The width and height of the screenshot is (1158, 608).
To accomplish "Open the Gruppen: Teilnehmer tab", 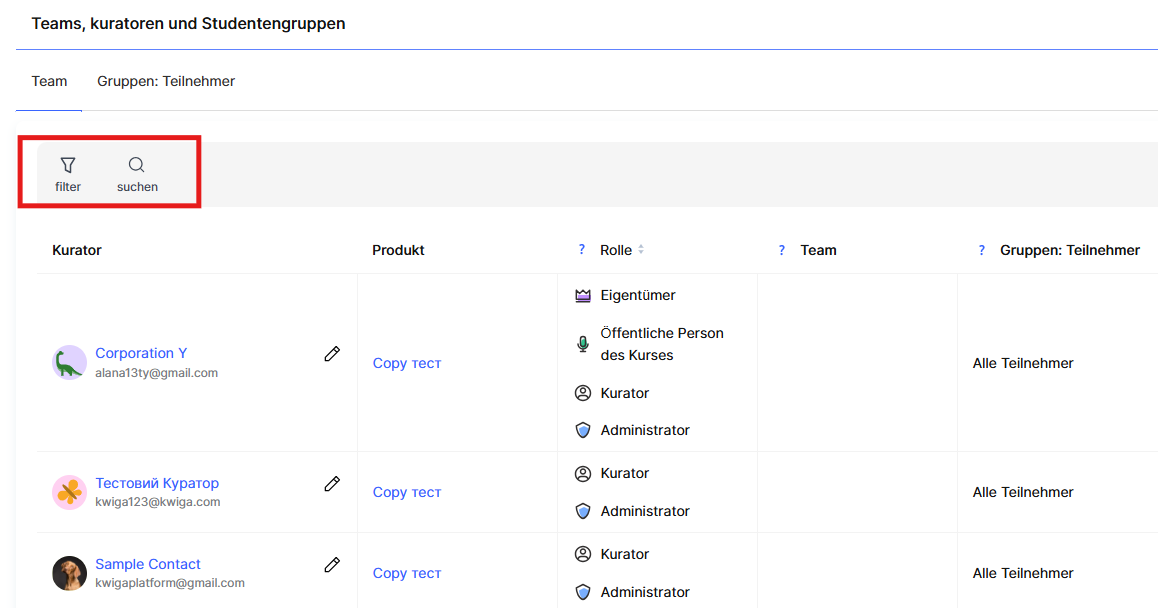I will click(166, 81).
